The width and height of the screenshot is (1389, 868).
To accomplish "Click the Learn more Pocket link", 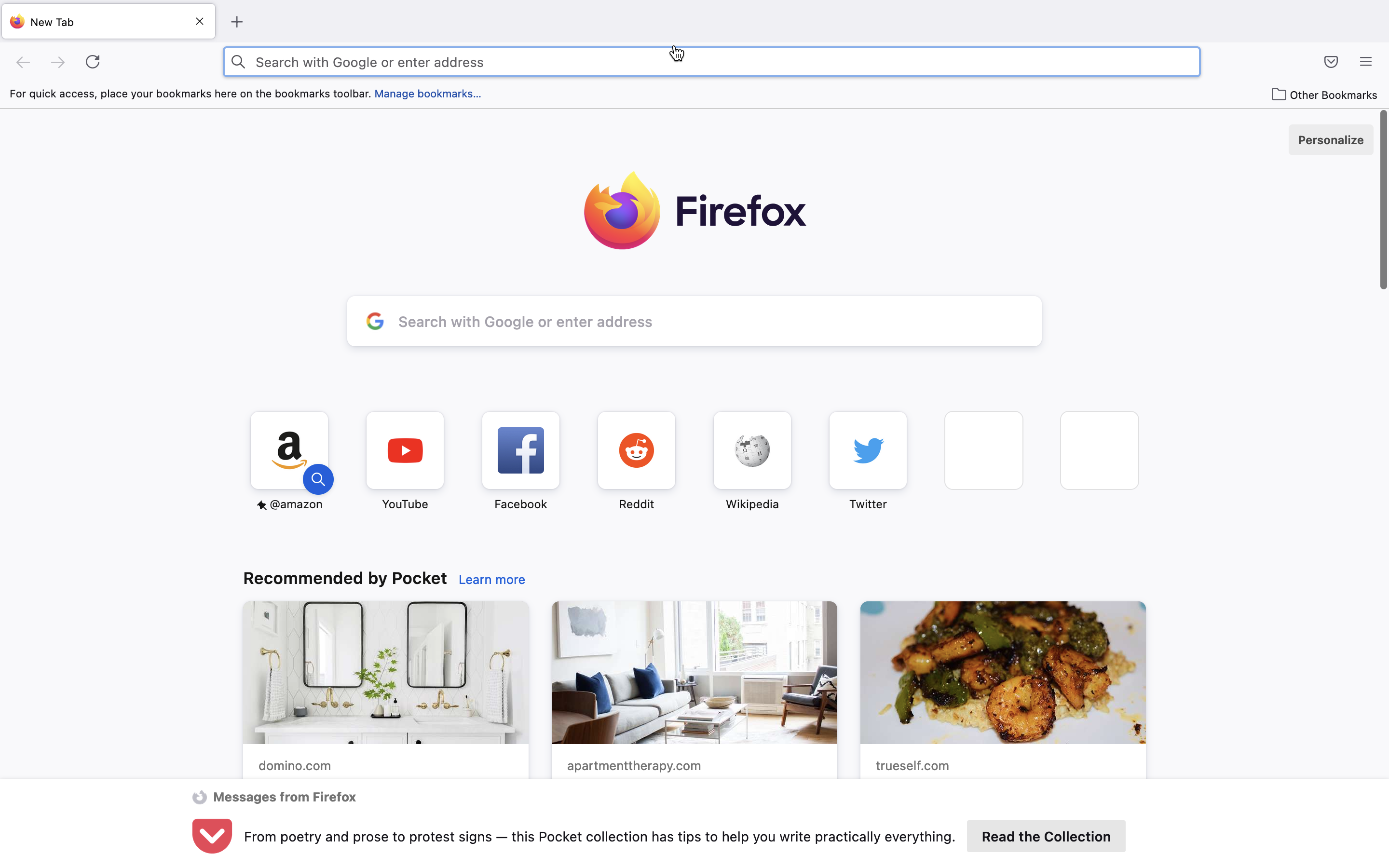I will 491,579.
